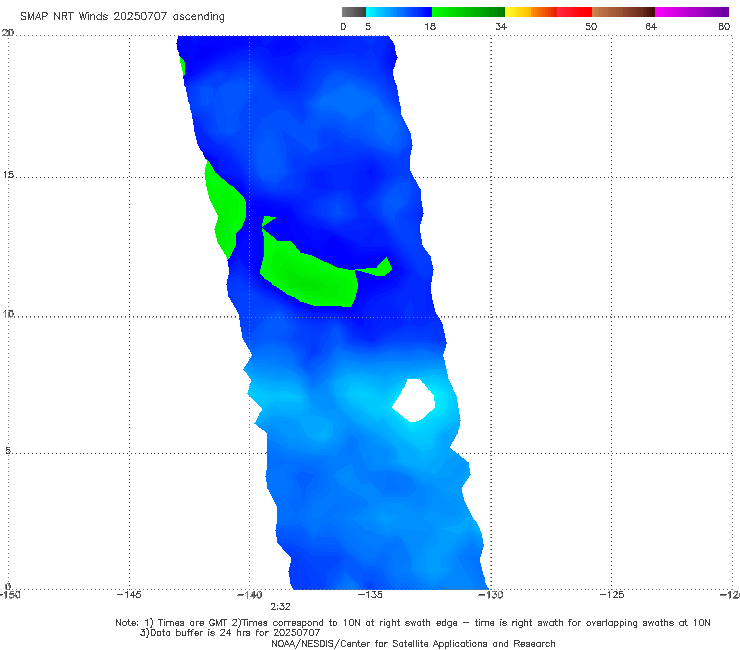Image resolution: width=740 pixels, height=650 pixels.
Task: Click the note line starting "Note: 1) Times are GMT"
Action: (413, 623)
